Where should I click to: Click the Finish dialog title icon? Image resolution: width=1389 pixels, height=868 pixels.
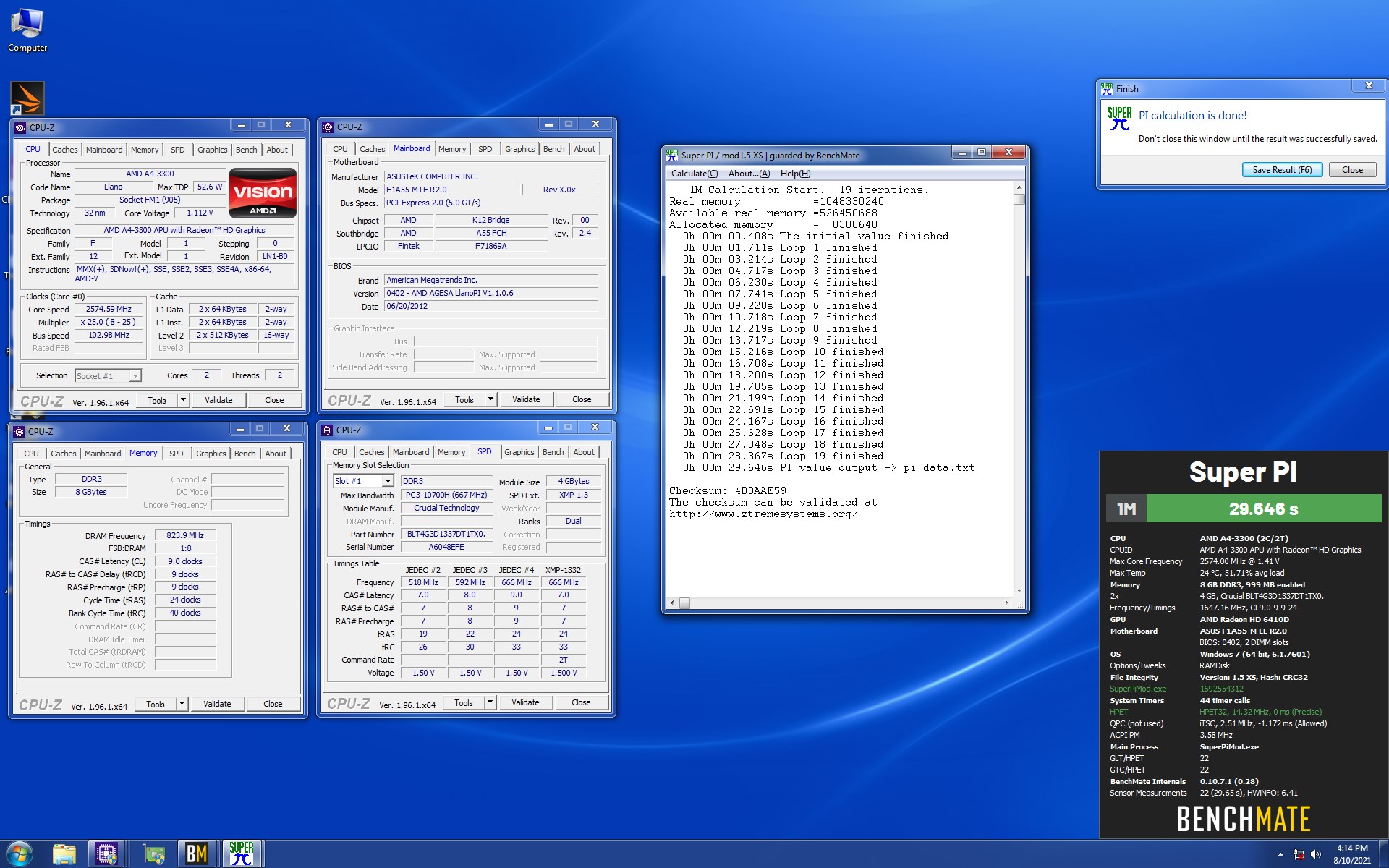1107,88
